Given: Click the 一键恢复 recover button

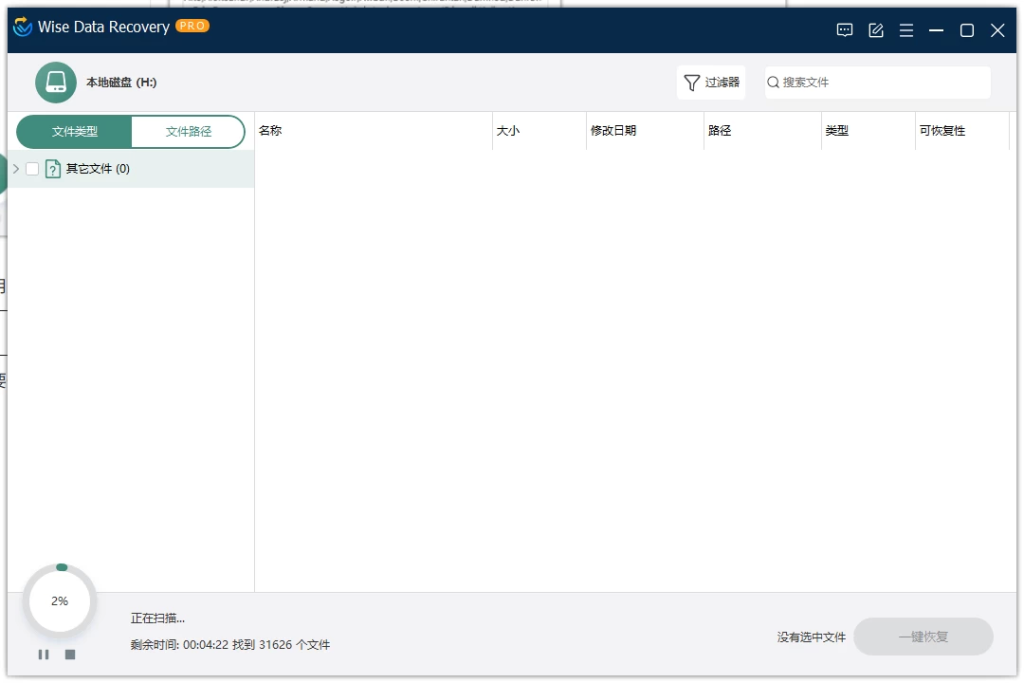Looking at the screenshot, I should coord(923,637).
